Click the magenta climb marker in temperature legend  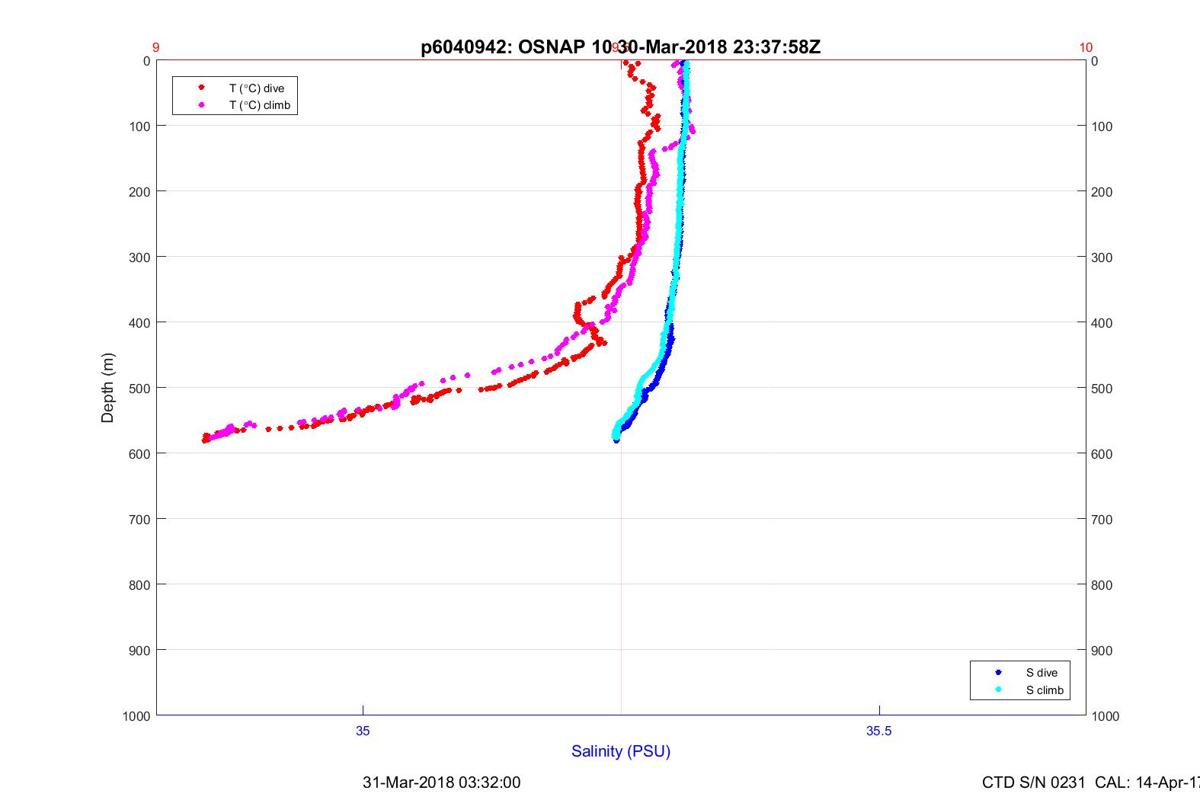click(x=202, y=104)
